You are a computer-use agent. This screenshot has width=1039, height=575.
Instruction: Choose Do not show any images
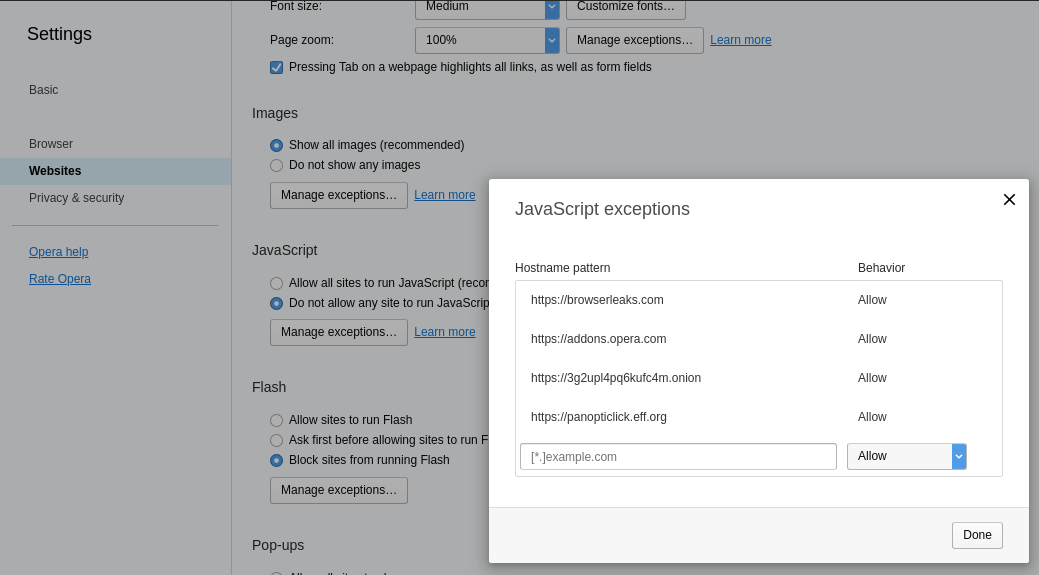[x=277, y=165]
